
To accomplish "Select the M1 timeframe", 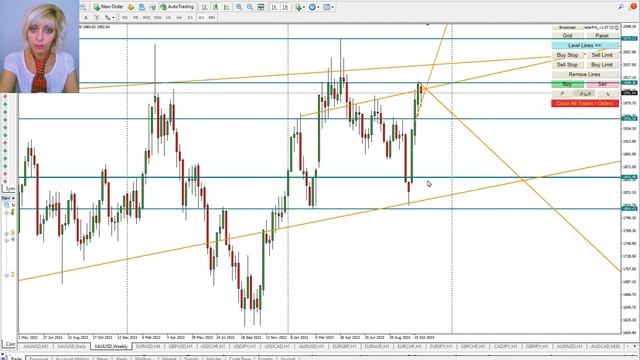I will [124, 18].
